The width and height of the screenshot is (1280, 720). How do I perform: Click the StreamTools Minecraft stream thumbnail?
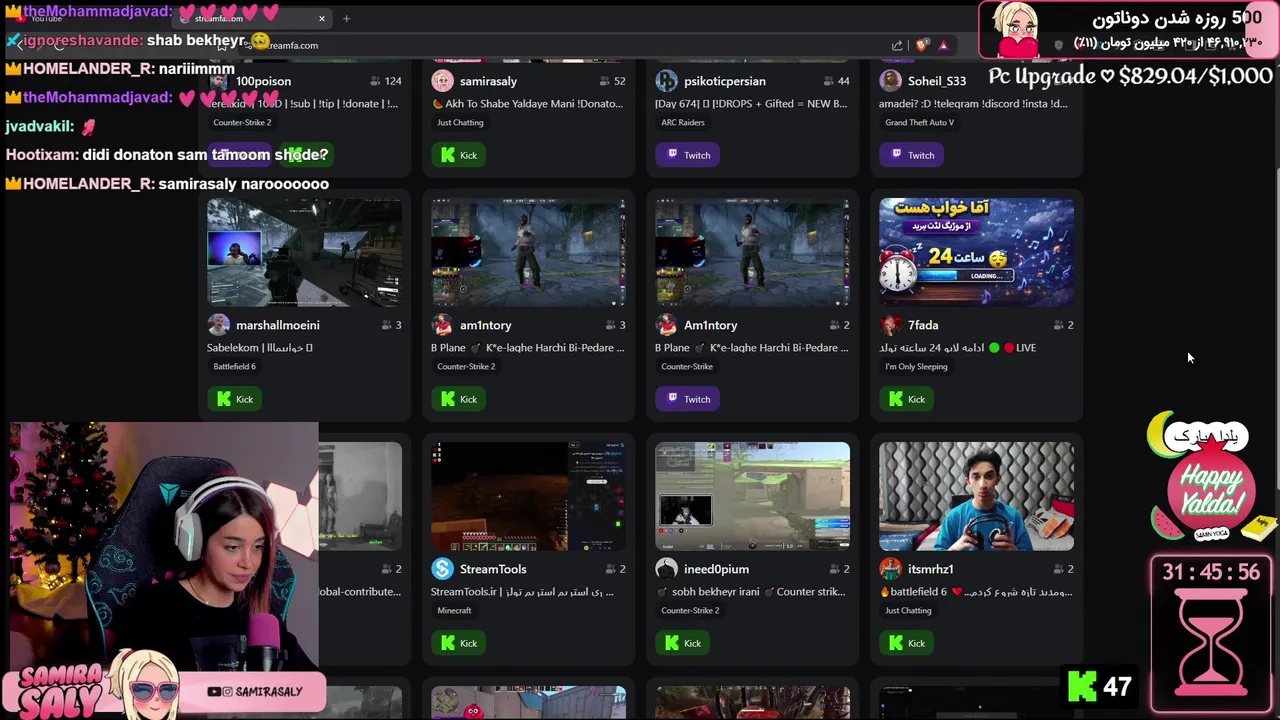tap(528, 496)
